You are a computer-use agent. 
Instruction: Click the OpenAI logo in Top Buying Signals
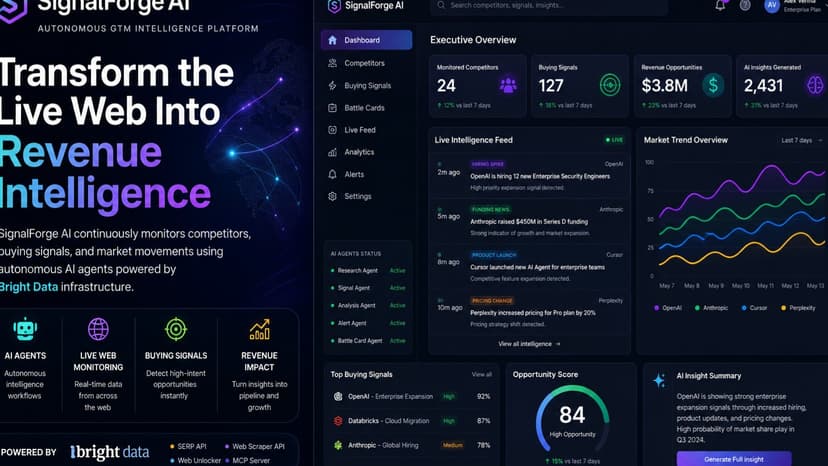[338, 396]
